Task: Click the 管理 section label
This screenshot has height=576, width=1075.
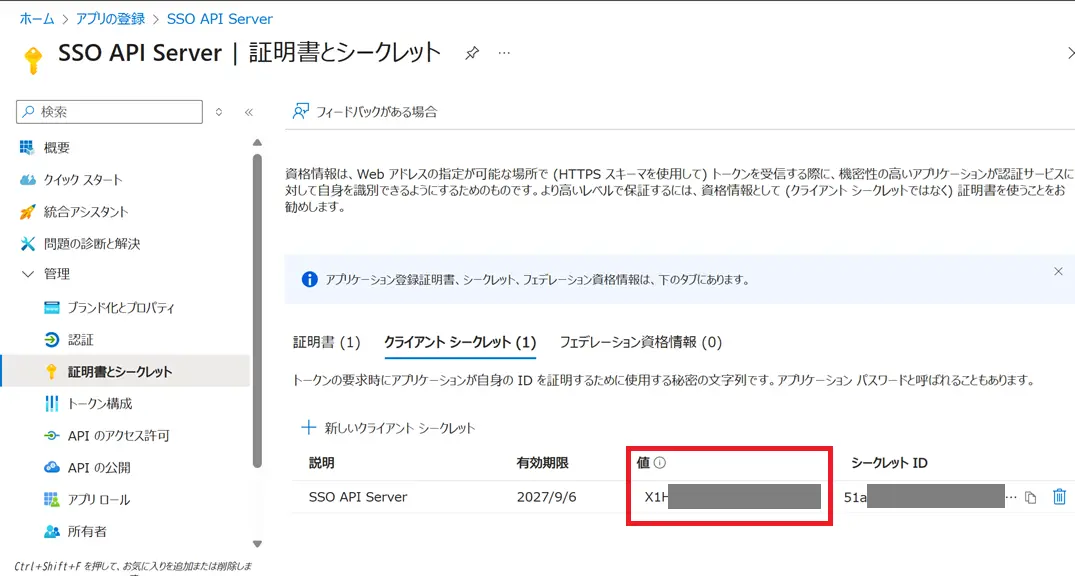Action: point(57,274)
